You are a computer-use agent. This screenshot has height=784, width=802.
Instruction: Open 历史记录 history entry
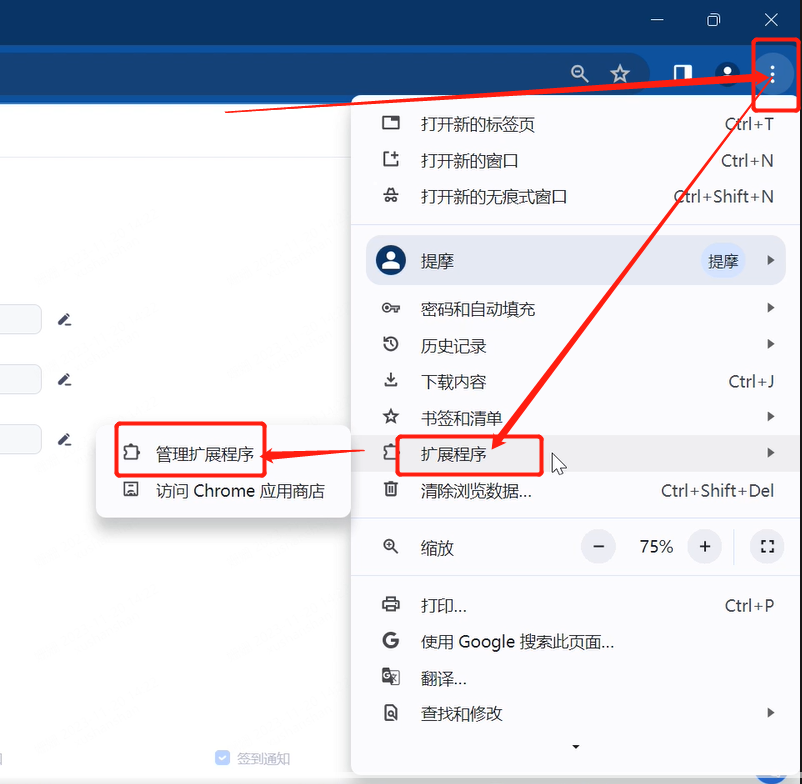point(576,345)
